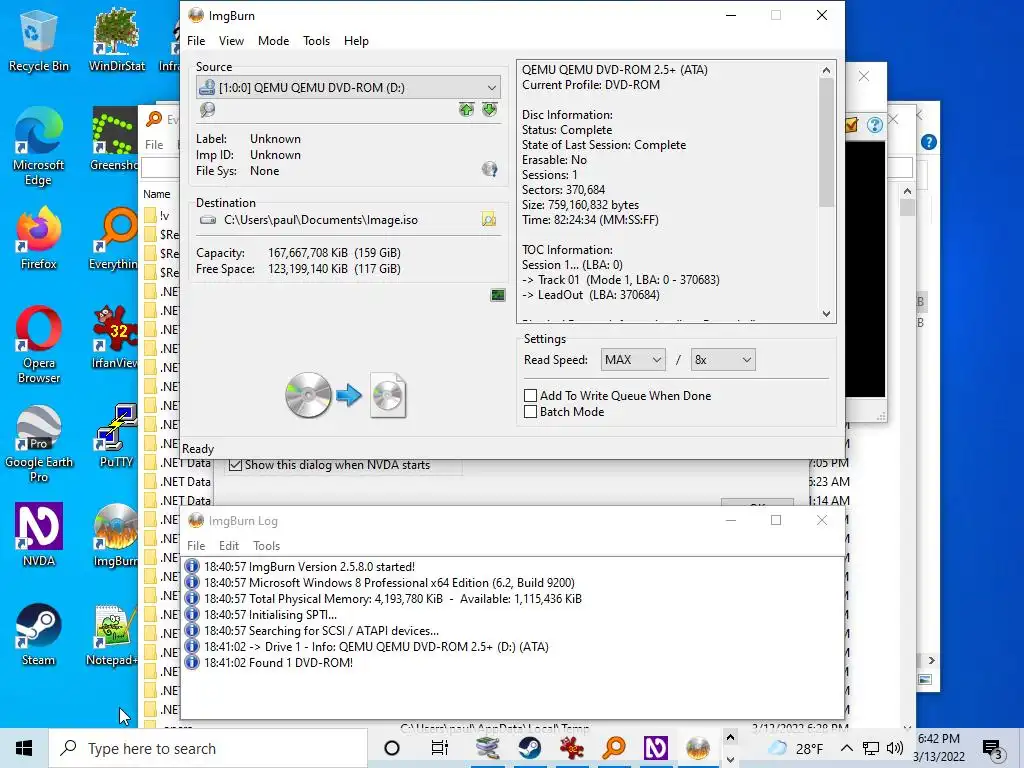Open Opera Browser desktop shortcut
Image resolution: width=1024 pixels, height=768 pixels.
pos(38,345)
